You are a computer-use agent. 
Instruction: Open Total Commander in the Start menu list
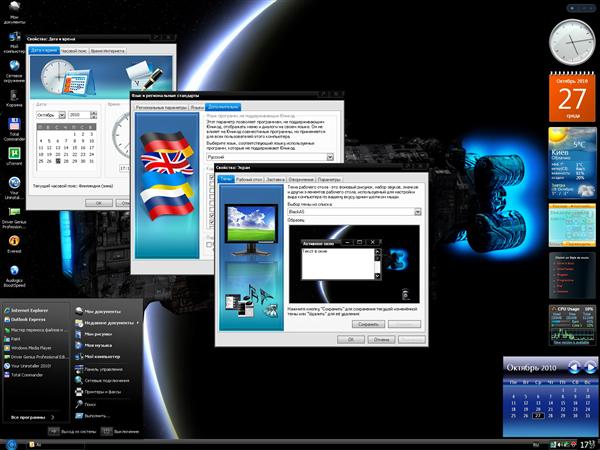coord(24,375)
